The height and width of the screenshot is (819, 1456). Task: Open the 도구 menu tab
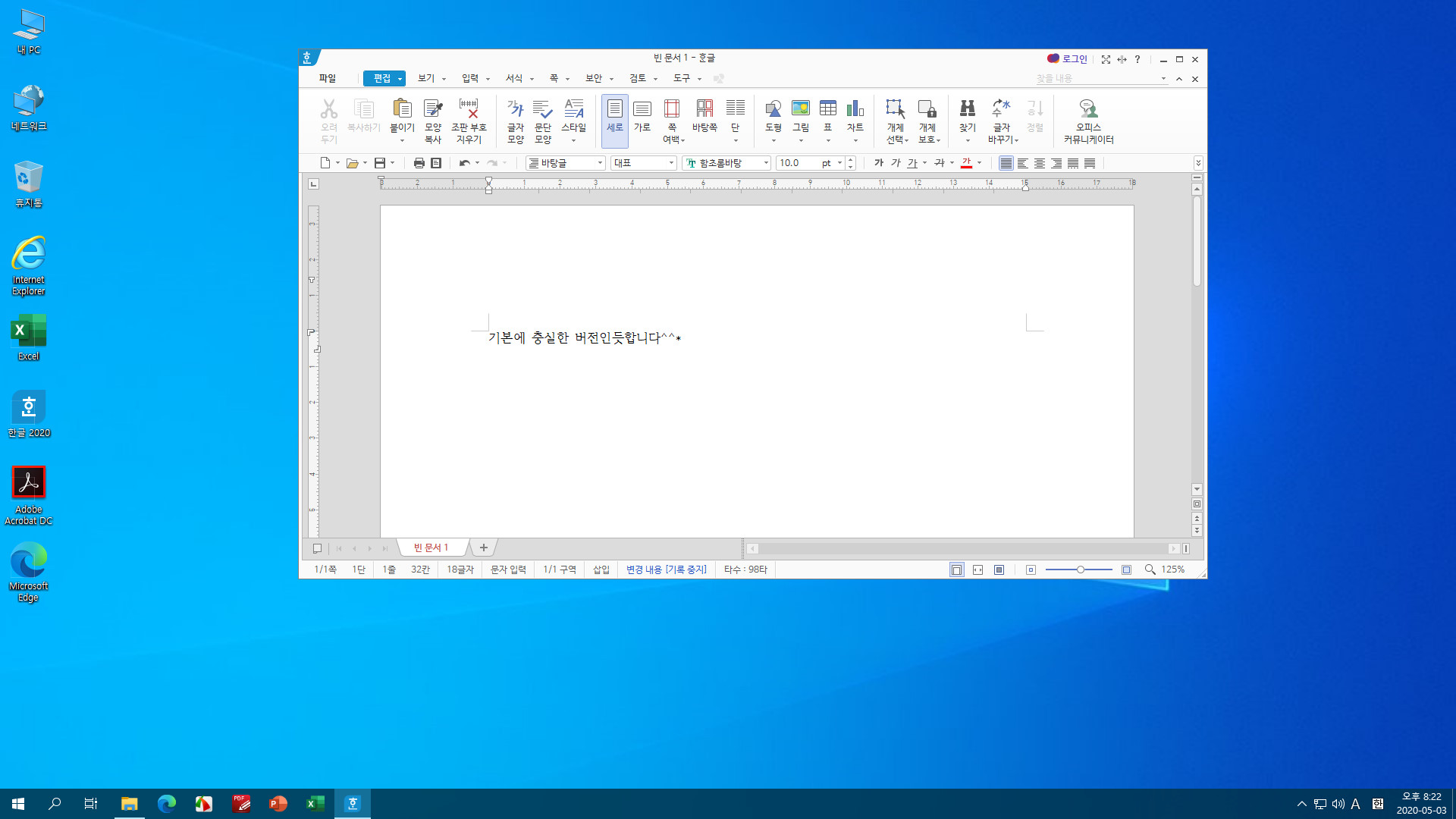pyautogui.click(x=682, y=78)
